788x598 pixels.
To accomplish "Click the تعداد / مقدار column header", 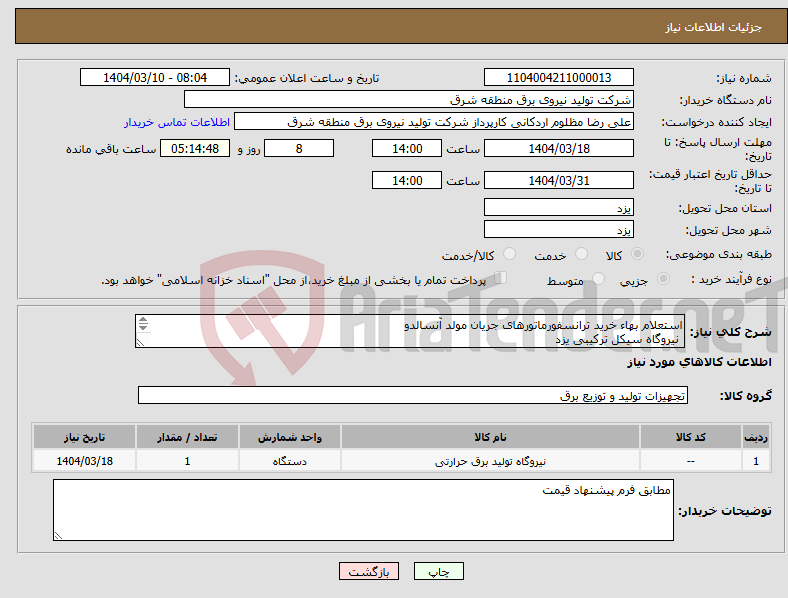I will pos(187,437).
